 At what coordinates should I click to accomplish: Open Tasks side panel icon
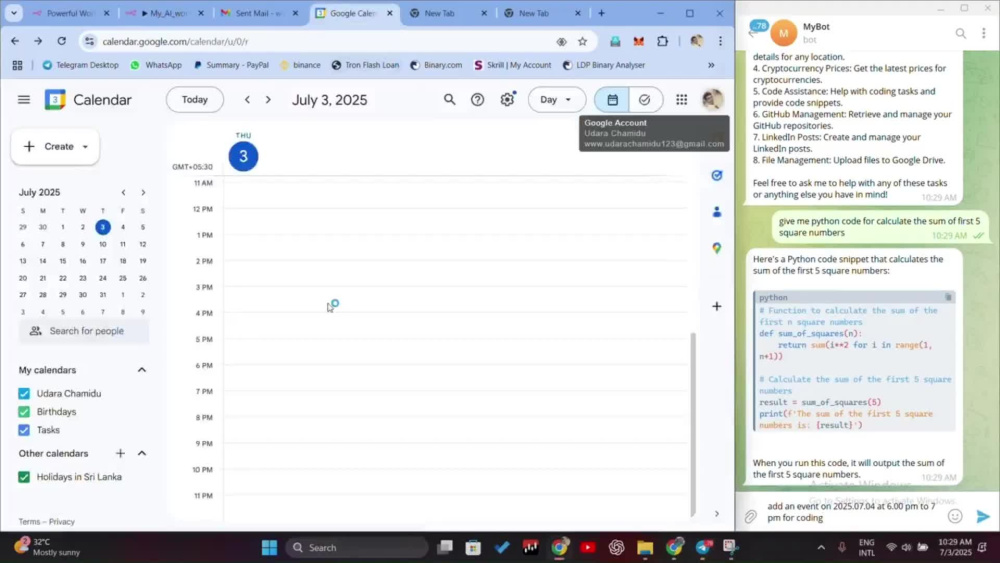(x=717, y=175)
